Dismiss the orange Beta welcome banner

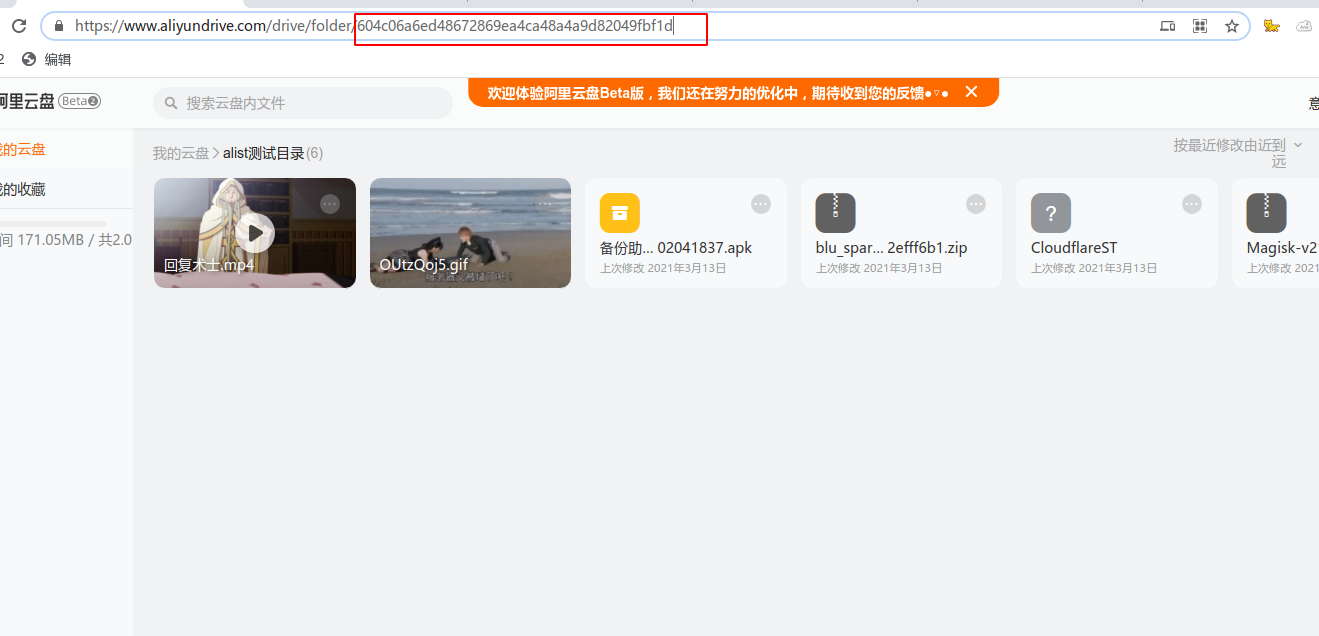coord(971,92)
